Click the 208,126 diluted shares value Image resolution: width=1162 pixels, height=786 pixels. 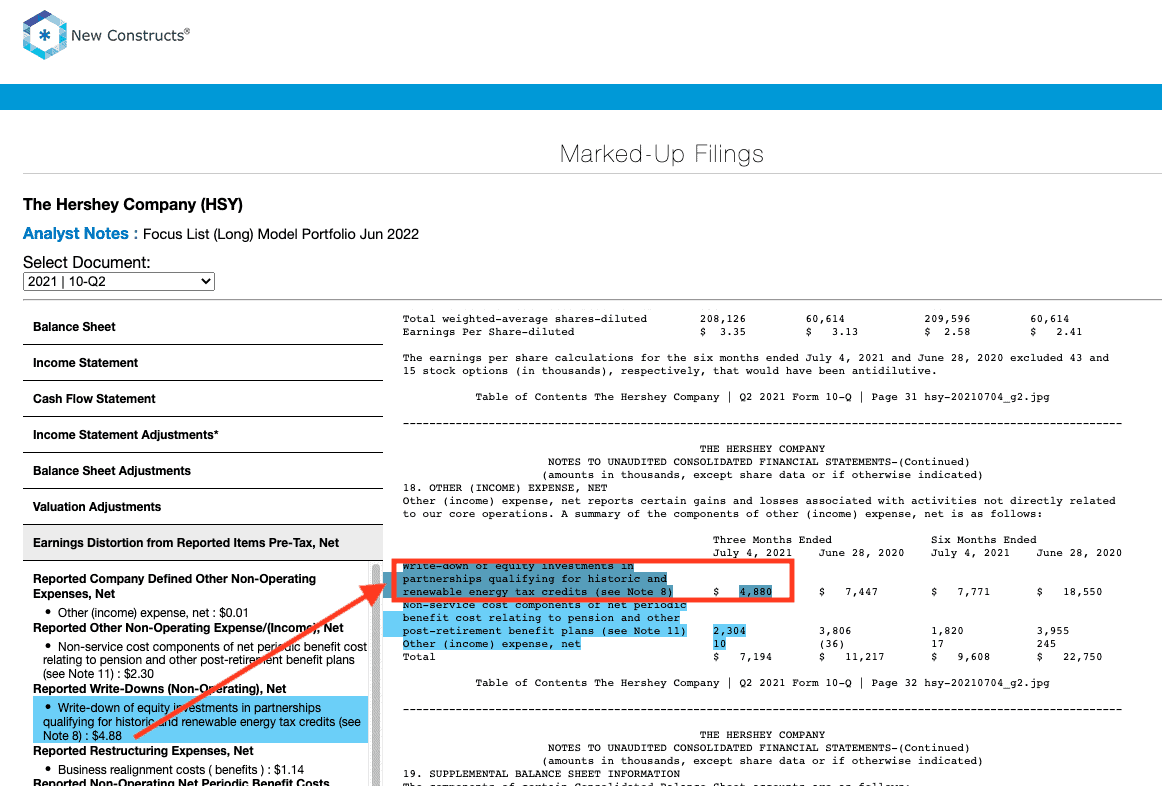tap(723, 319)
